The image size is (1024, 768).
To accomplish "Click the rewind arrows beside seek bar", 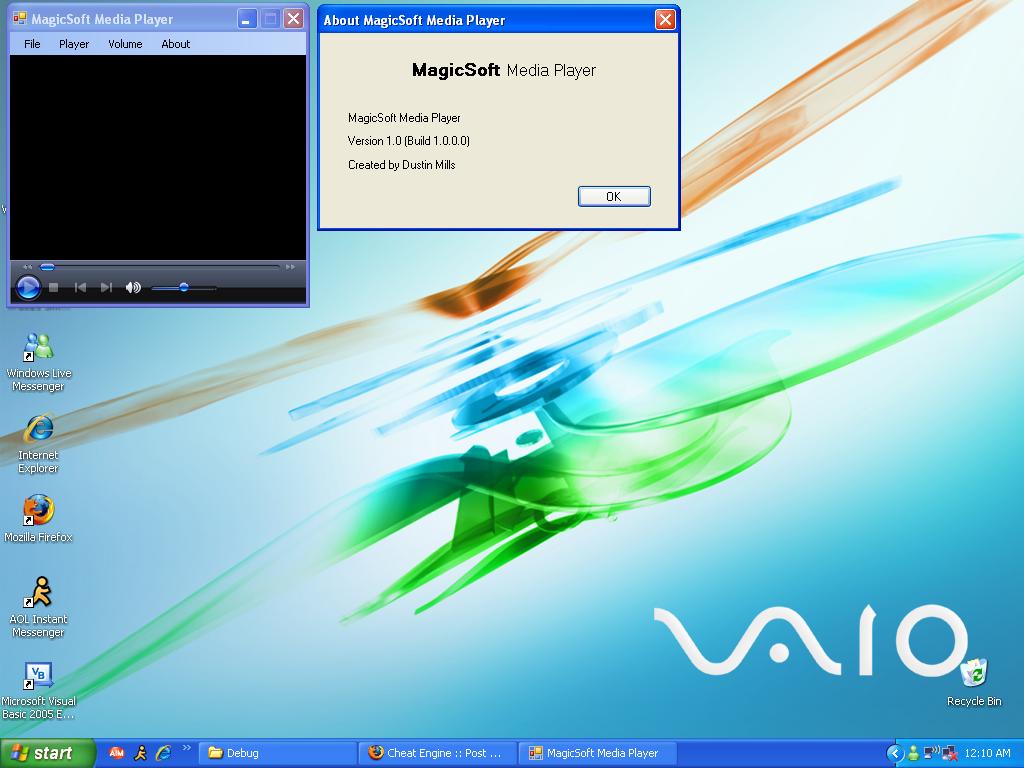I will [27, 266].
